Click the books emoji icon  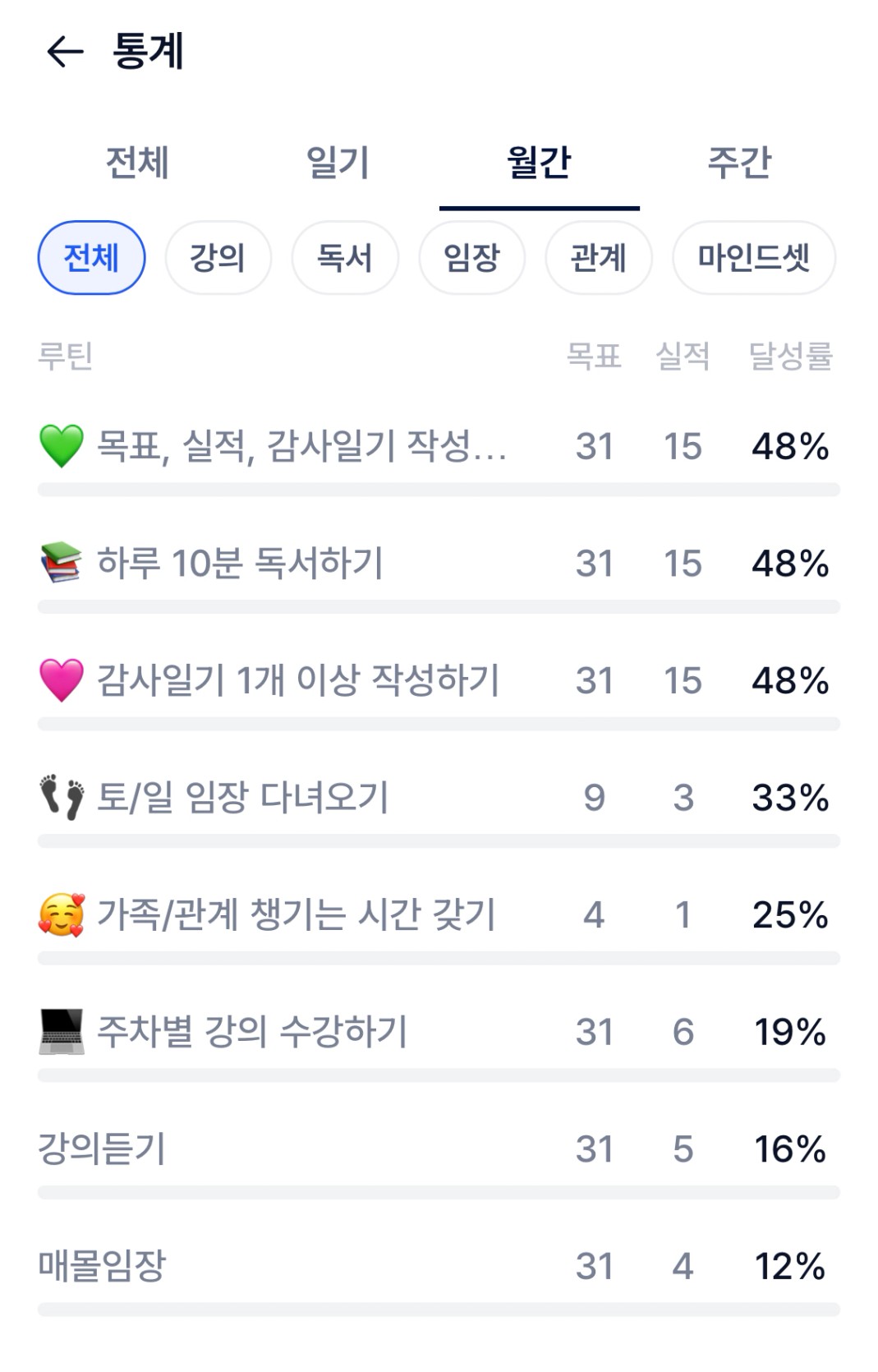pos(62,563)
